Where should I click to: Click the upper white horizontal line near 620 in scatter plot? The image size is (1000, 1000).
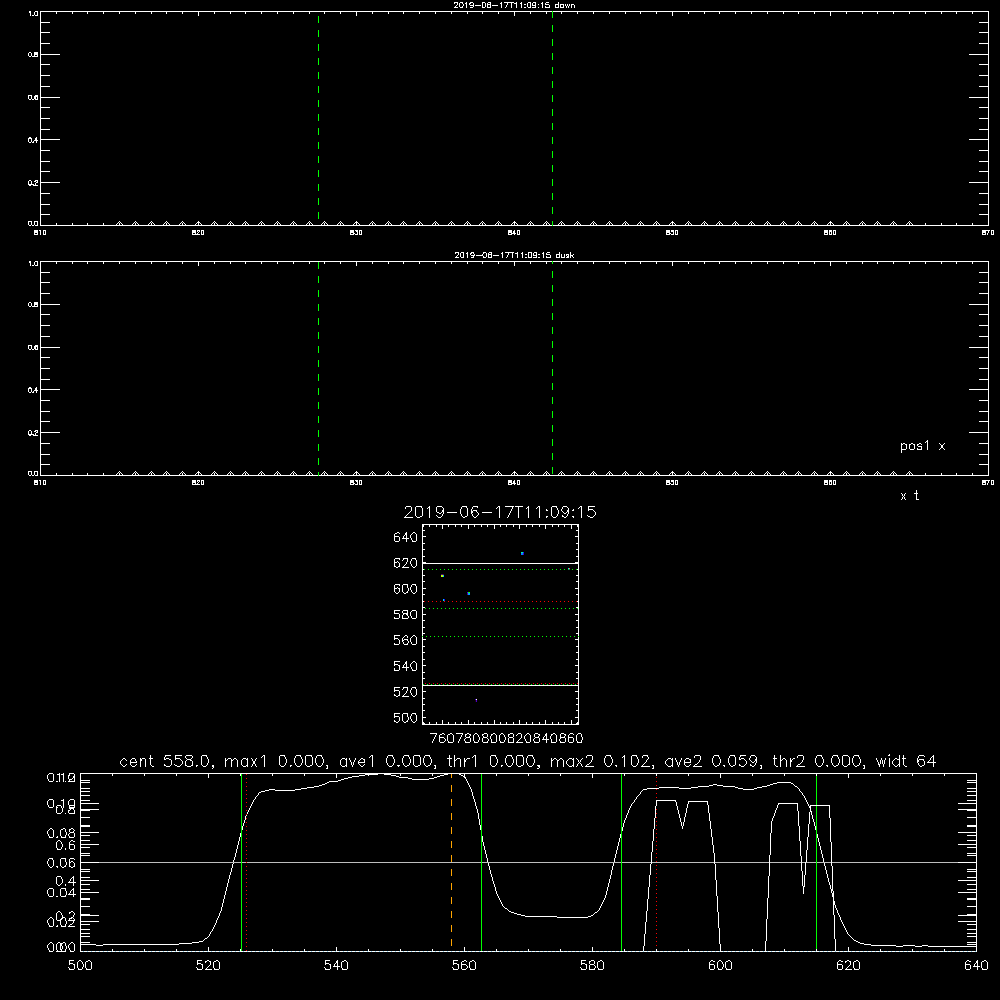[x=500, y=564]
